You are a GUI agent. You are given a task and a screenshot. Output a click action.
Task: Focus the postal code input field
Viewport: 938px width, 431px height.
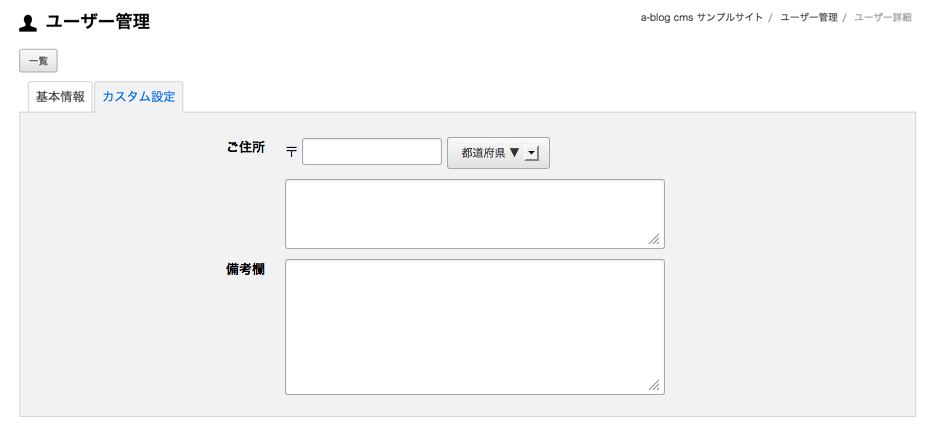pyautogui.click(x=371, y=152)
